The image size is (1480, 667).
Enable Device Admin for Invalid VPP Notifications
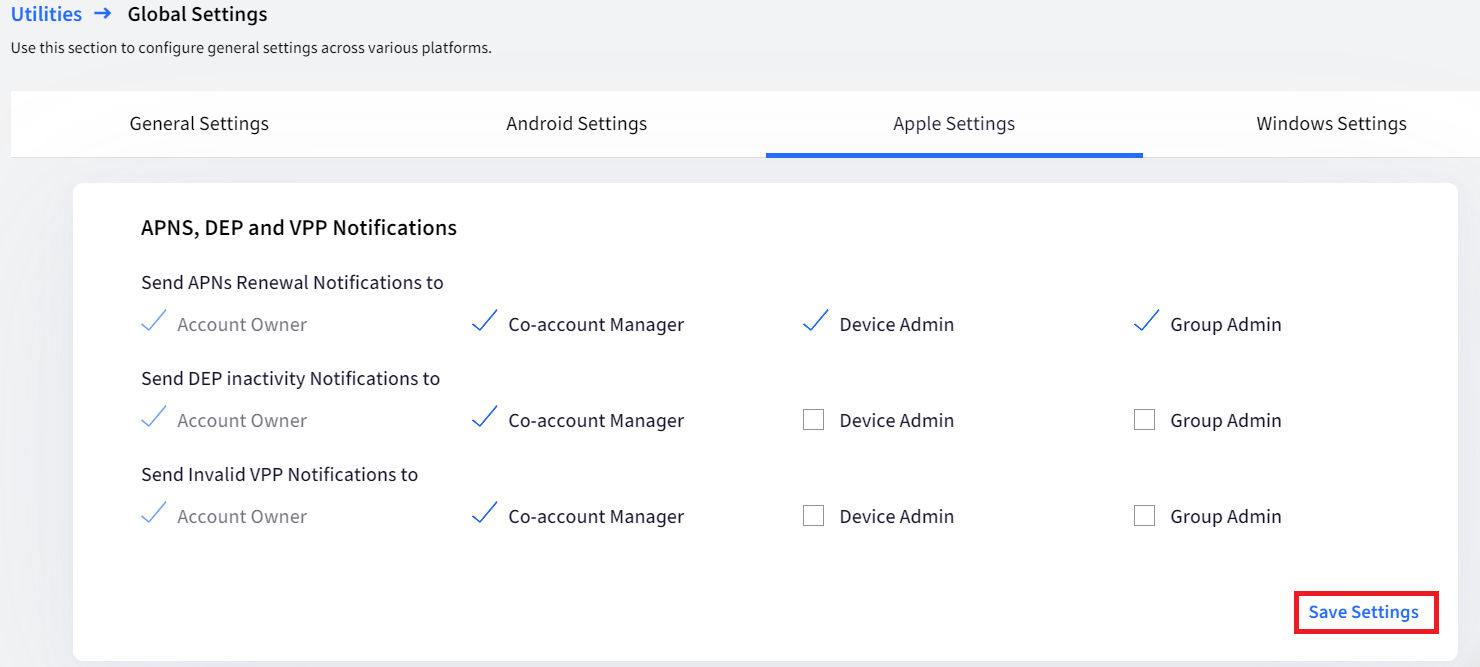[814, 516]
